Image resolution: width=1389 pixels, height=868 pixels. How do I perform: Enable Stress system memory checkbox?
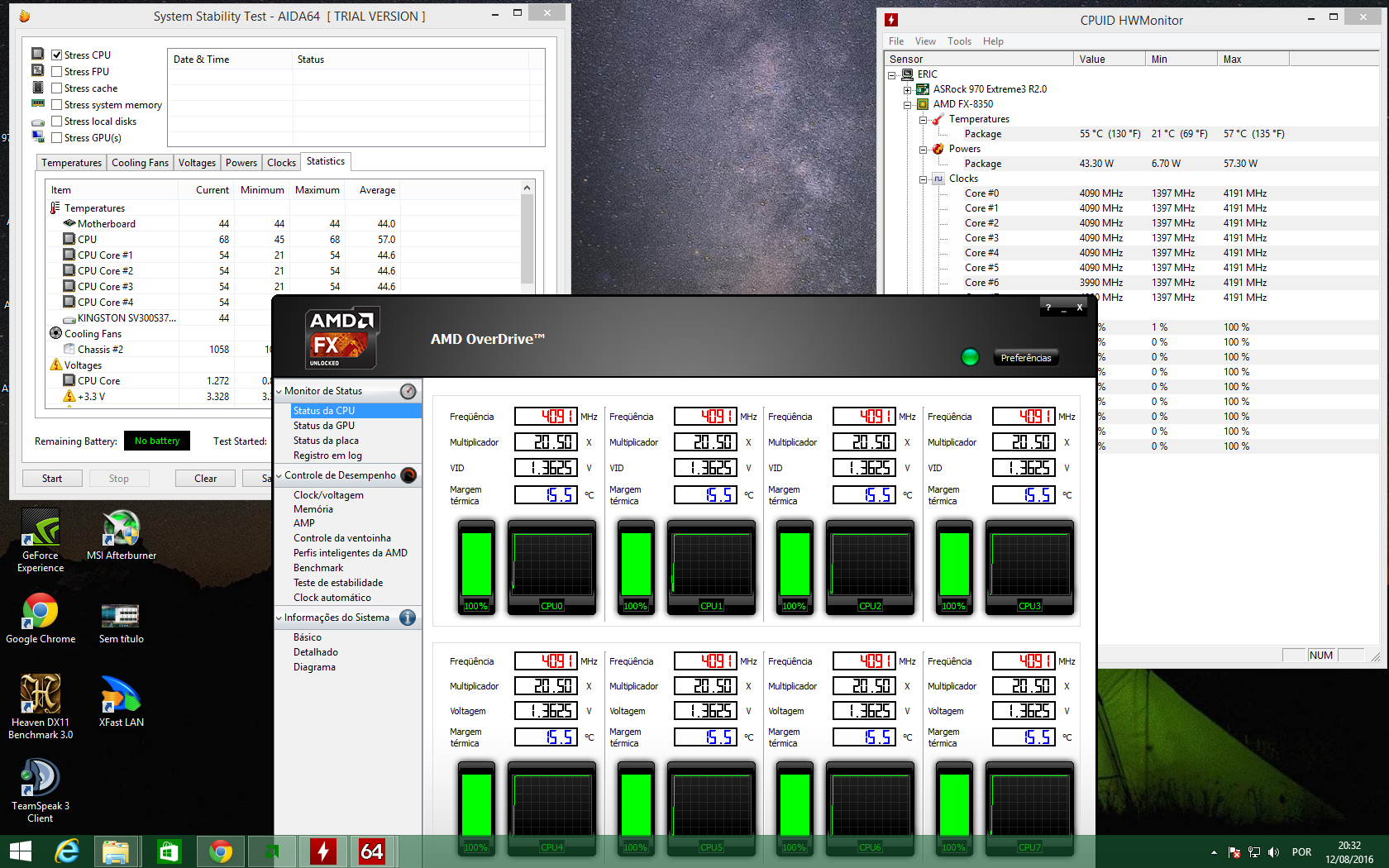pyautogui.click(x=57, y=104)
